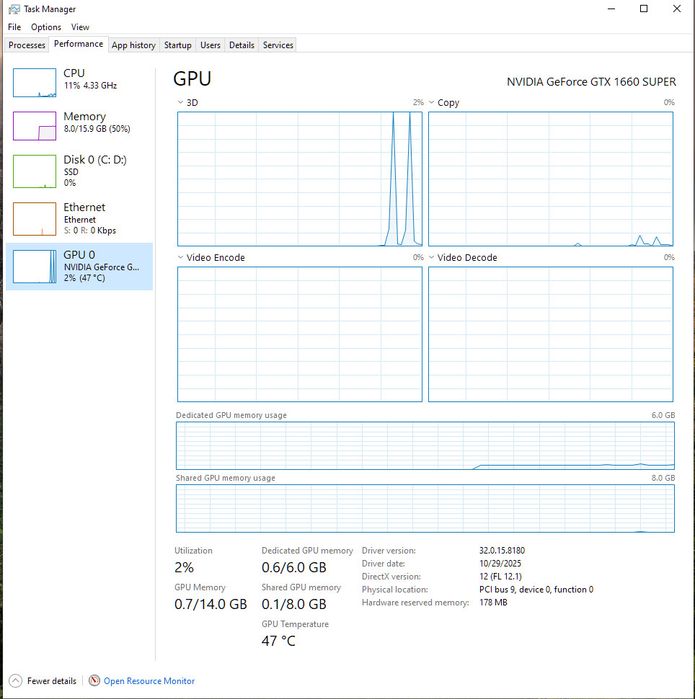The width and height of the screenshot is (695, 699).
Task: Click the 0.7/14.0 GB GPU Memory value
Action: pos(210,604)
